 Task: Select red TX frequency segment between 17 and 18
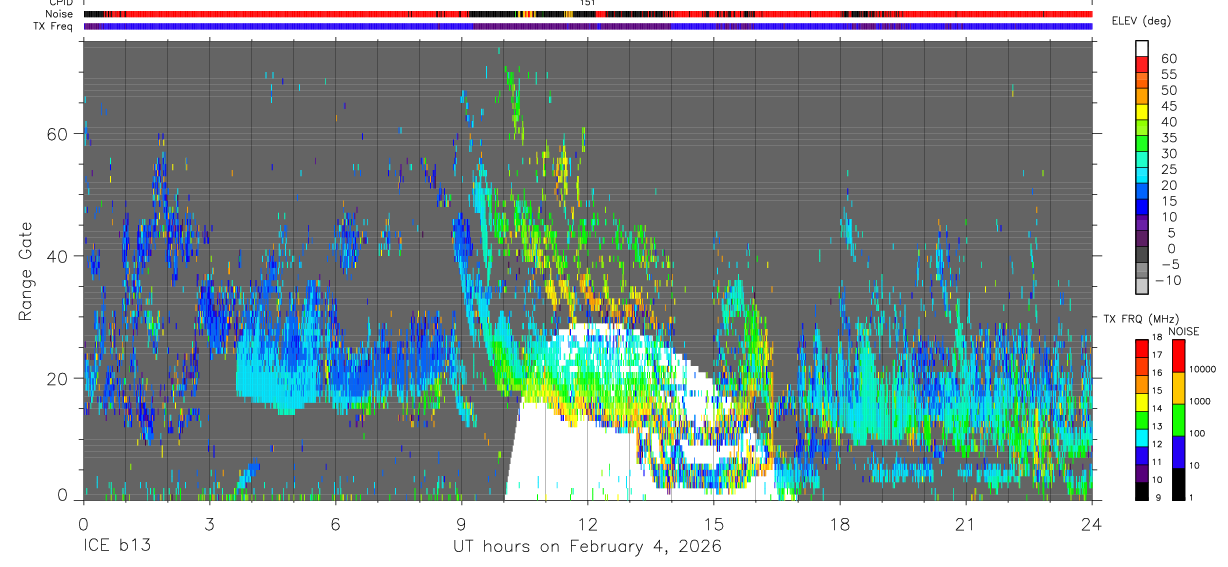click(x=1142, y=348)
